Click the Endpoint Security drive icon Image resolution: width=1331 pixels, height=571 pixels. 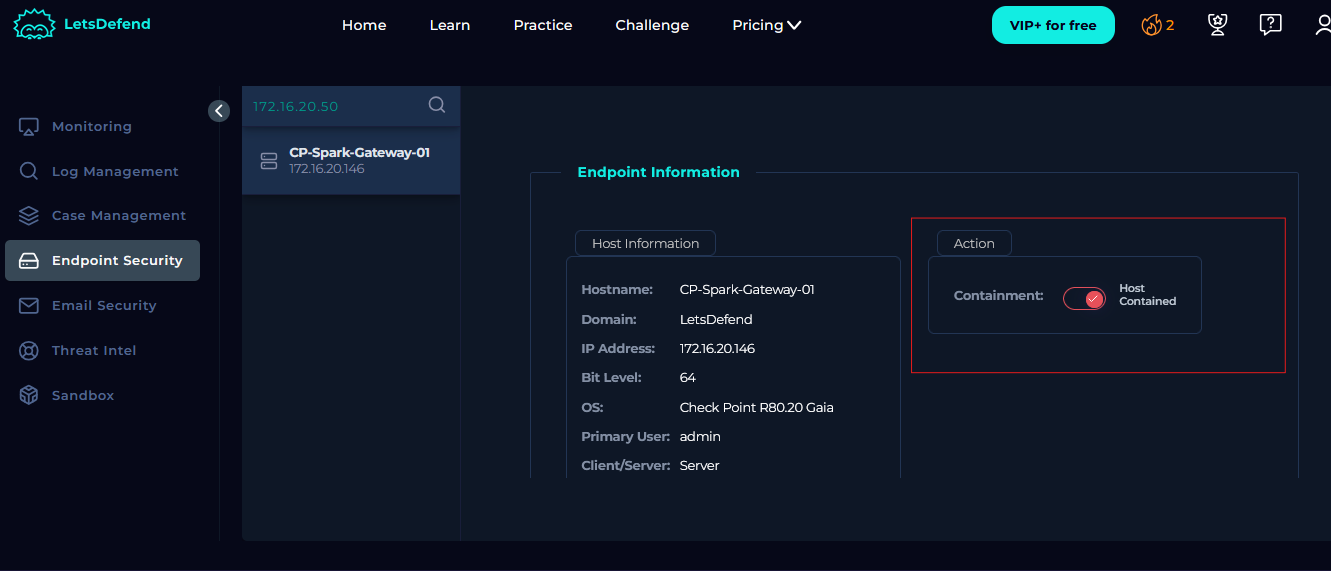coord(29,261)
